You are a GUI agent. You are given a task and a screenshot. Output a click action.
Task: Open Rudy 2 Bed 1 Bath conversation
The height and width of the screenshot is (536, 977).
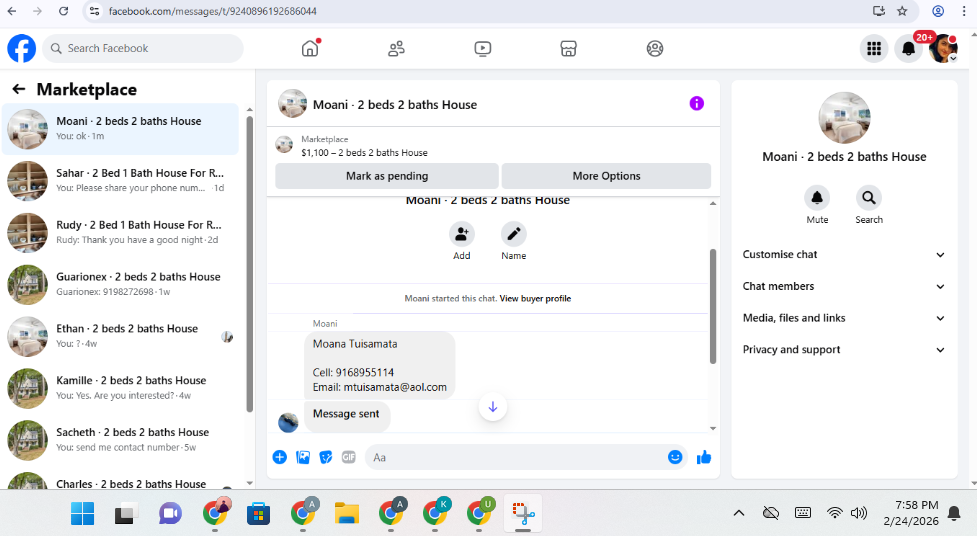pos(121,232)
